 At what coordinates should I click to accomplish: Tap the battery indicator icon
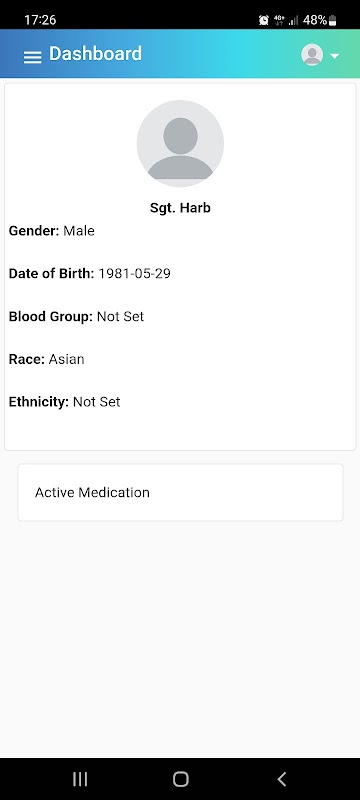(x=333, y=20)
